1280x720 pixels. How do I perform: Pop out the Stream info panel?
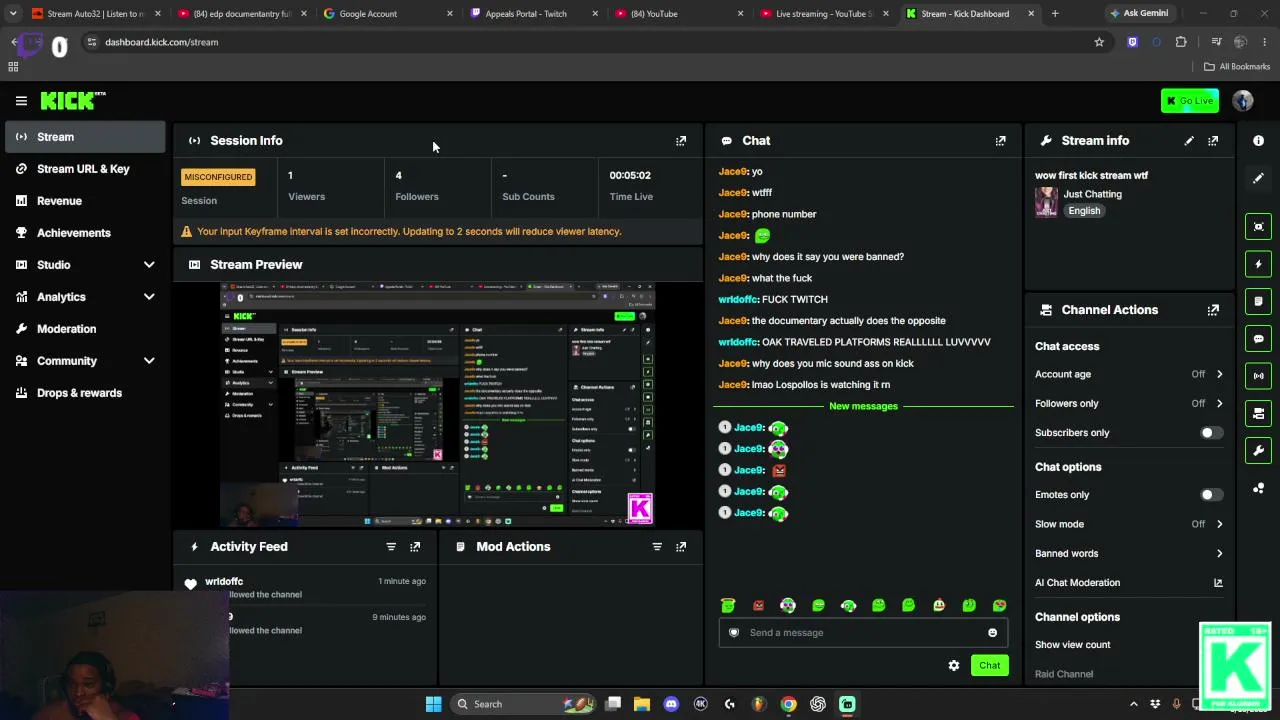1213,141
